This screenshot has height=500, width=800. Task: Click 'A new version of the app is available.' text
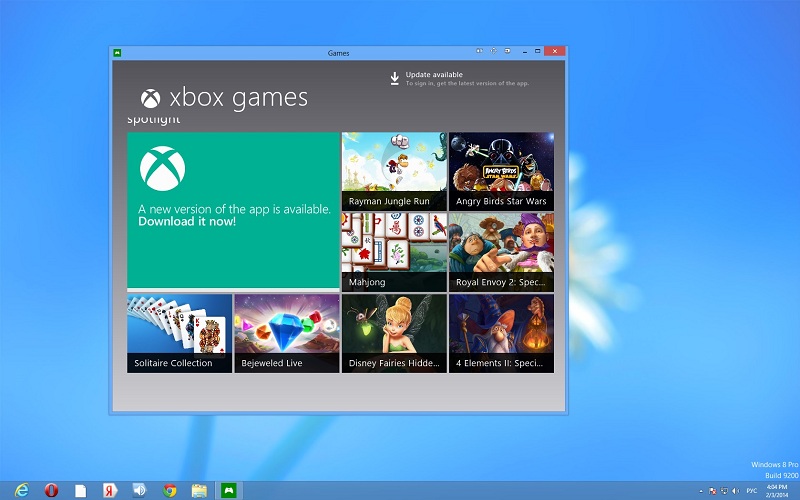click(234, 209)
